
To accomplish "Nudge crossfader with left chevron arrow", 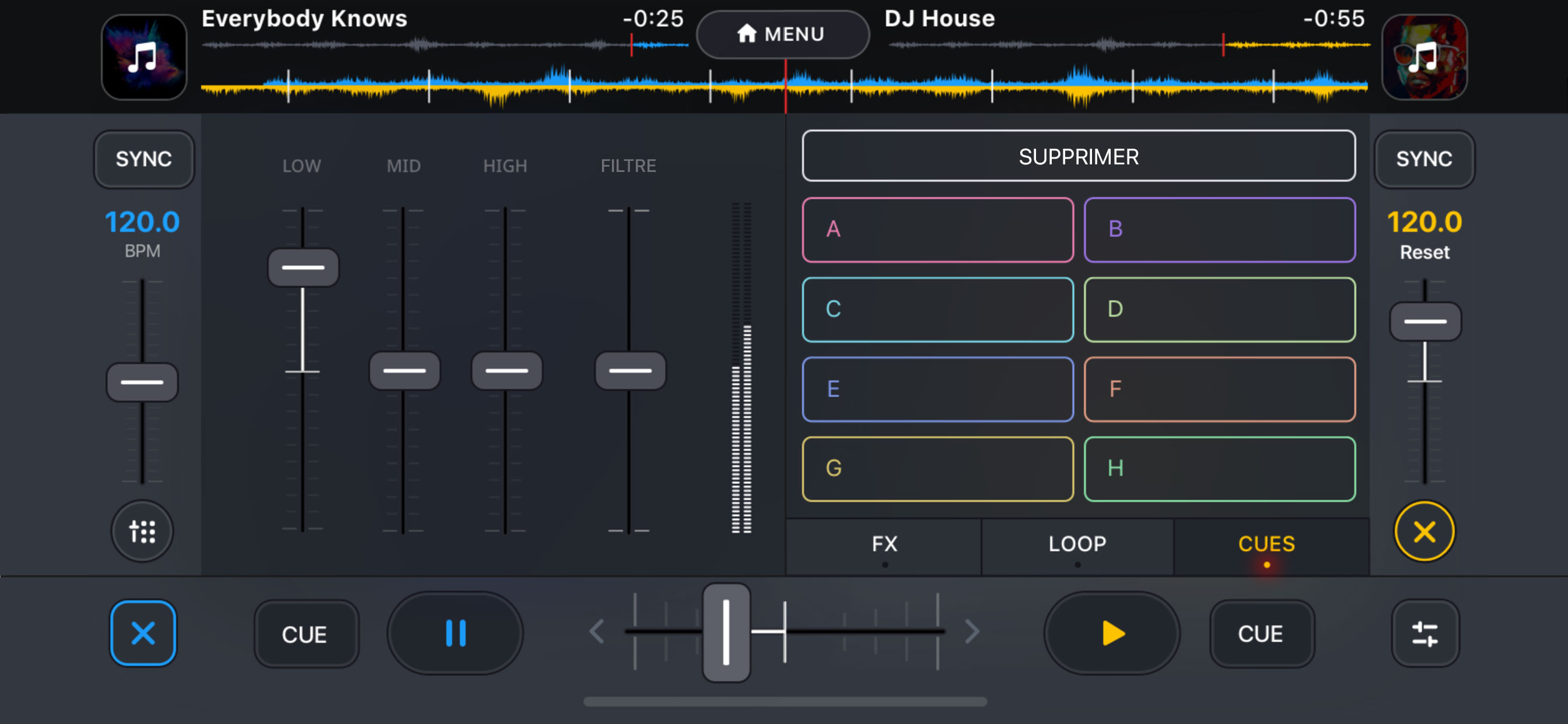I will (x=597, y=631).
